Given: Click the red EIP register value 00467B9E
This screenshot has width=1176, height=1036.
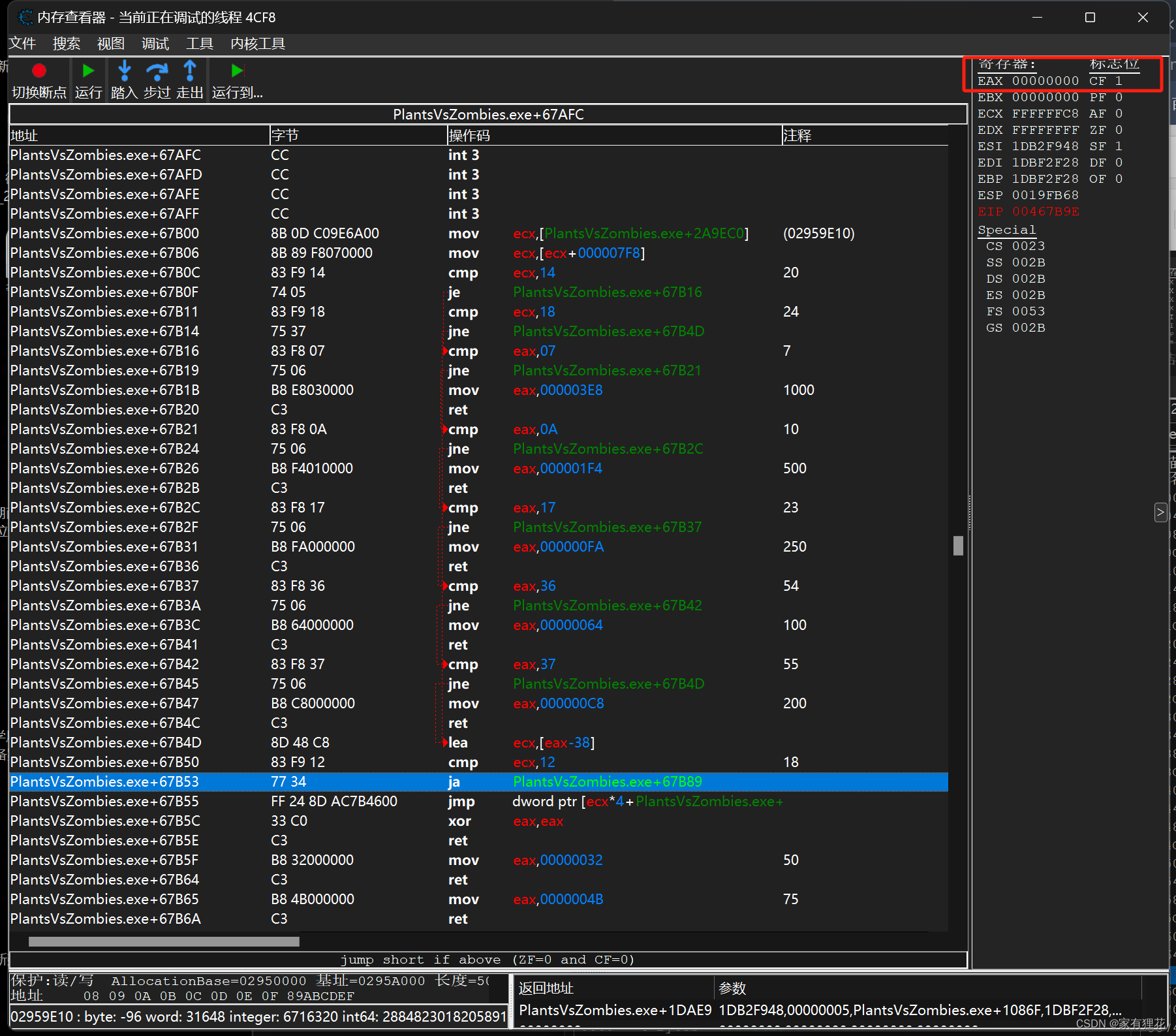Looking at the screenshot, I should click(1045, 212).
